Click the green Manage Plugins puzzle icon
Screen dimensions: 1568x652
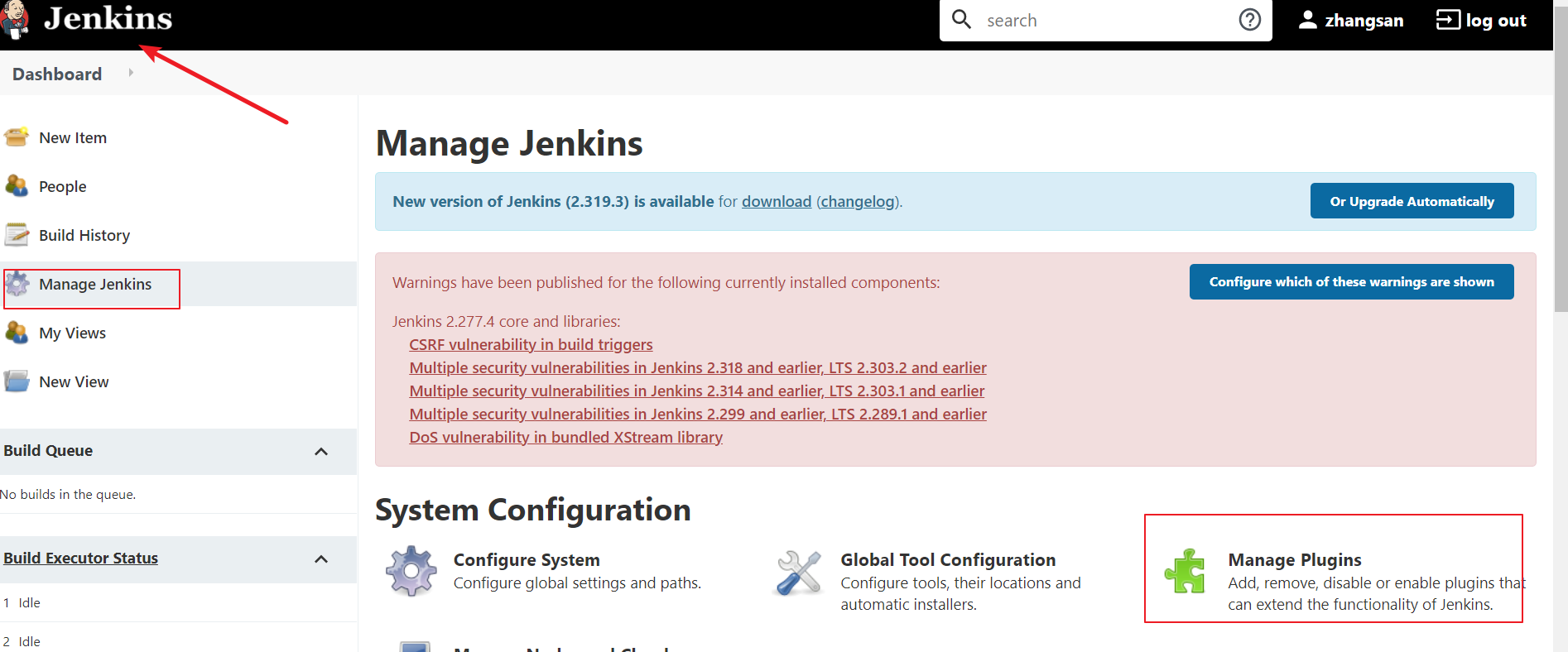(x=1186, y=571)
